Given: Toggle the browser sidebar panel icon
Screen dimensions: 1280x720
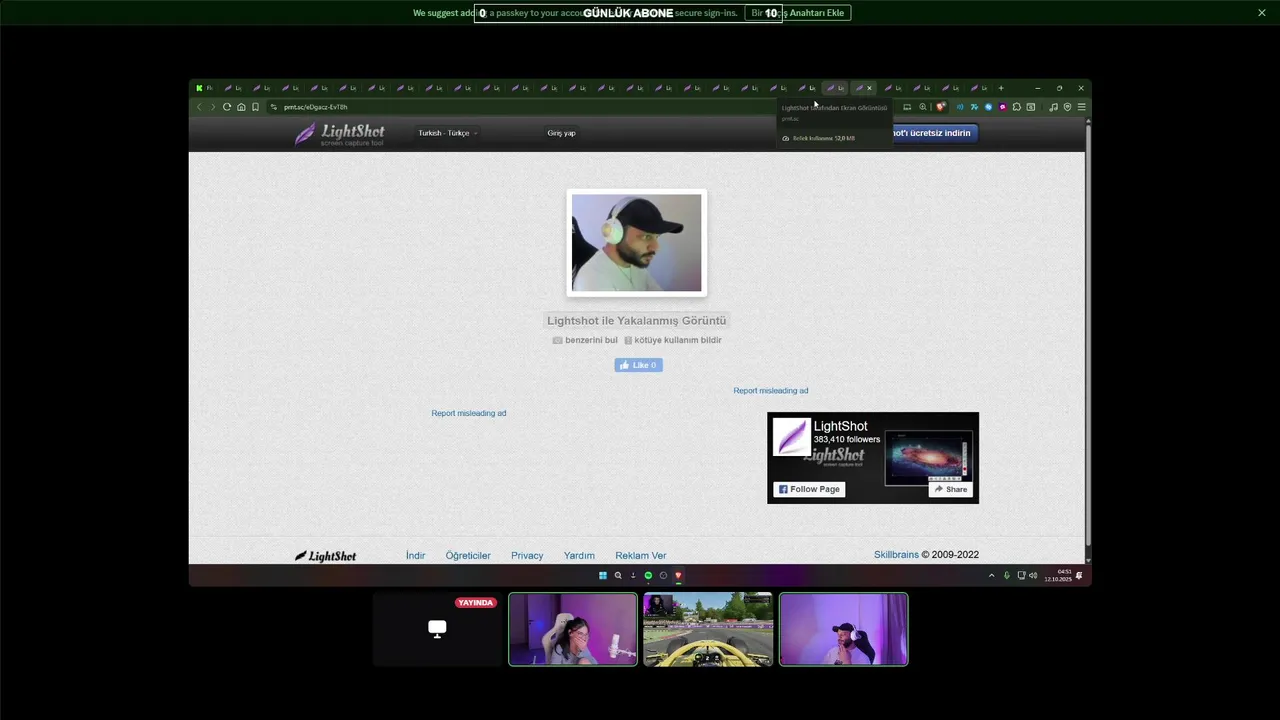Looking at the screenshot, I should [1031, 107].
